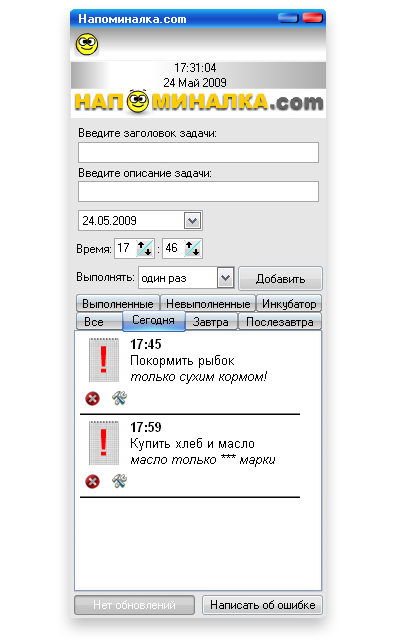This screenshot has height=640, width=399.
Task: Focus the task description input field
Action: coord(198,192)
